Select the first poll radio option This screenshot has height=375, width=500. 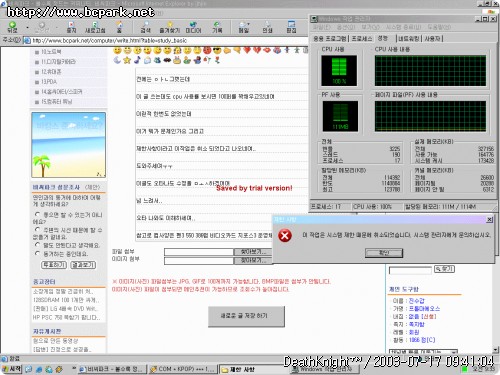tap(37, 214)
